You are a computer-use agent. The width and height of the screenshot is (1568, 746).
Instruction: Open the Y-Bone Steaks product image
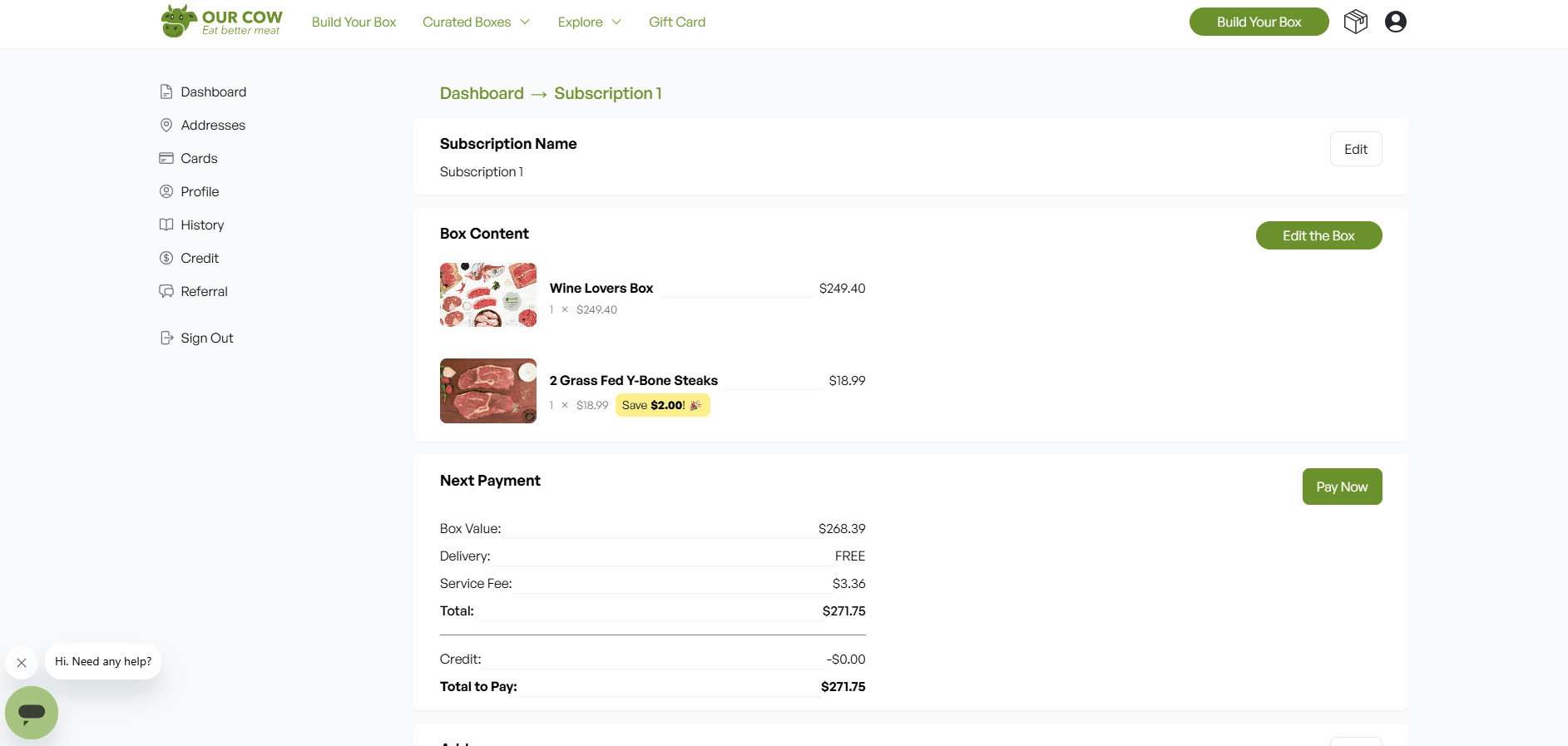(x=488, y=391)
